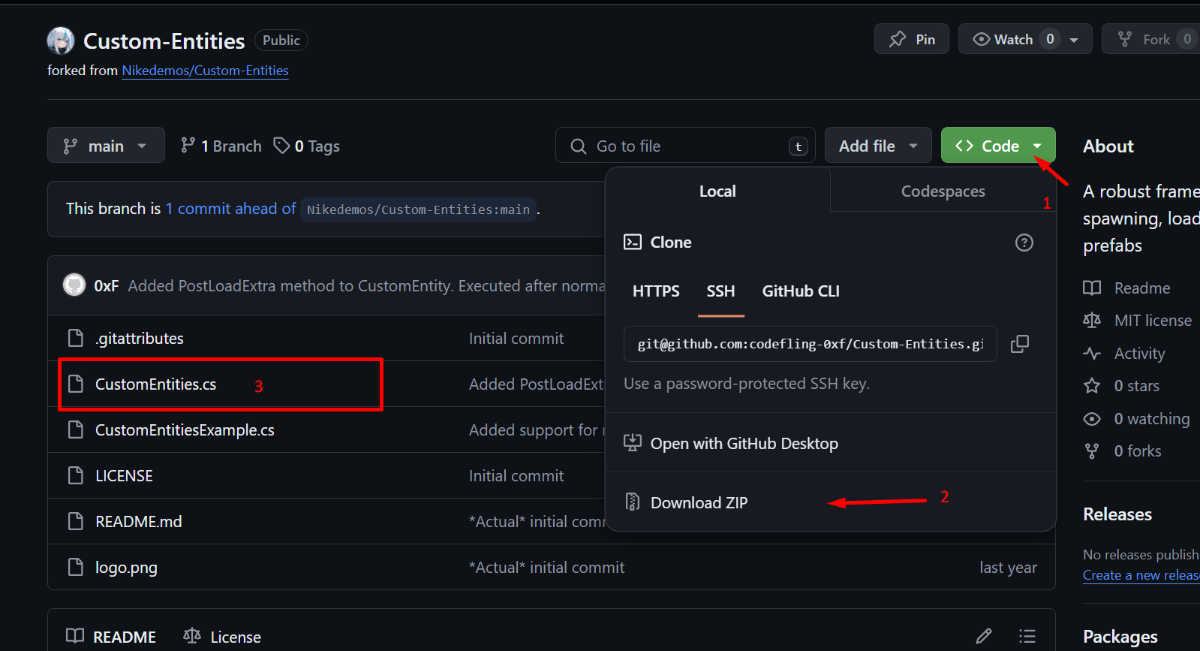Choose Open with GitHub Desktop
This screenshot has width=1200, height=651.
point(743,443)
